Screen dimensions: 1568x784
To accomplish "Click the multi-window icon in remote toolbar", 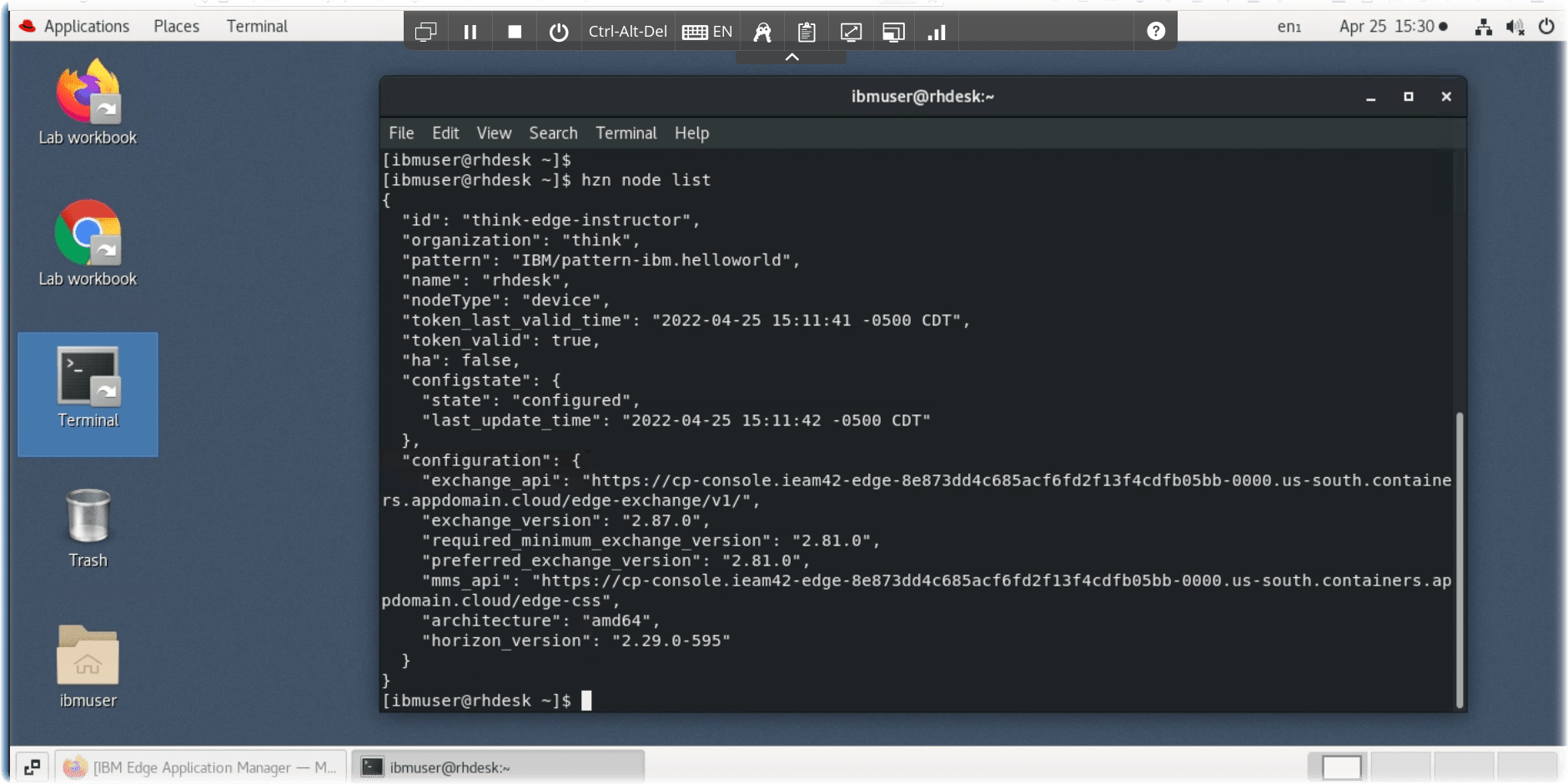I will tap(426, 32).
